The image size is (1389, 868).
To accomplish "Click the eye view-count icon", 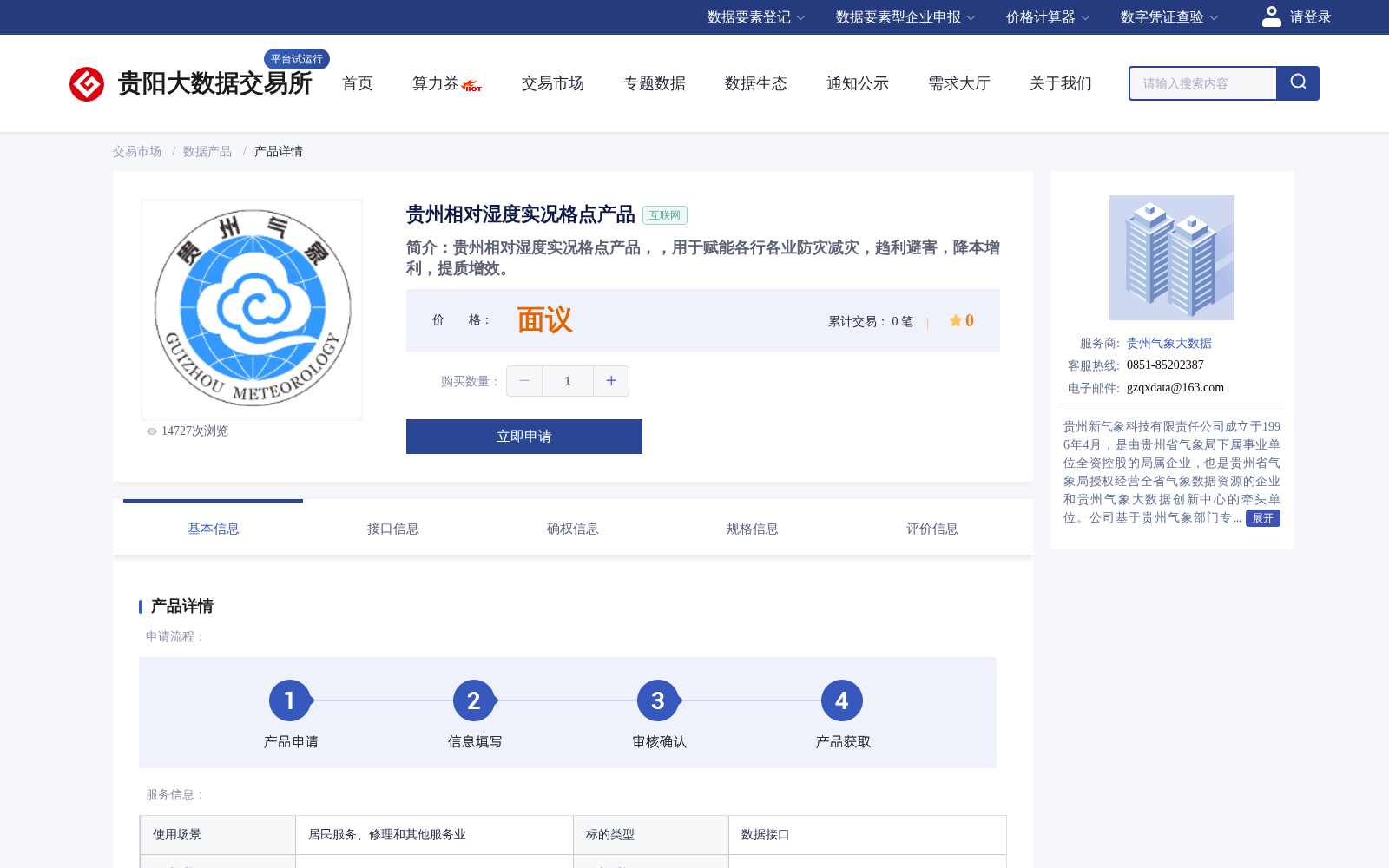I will coord(152,431).
